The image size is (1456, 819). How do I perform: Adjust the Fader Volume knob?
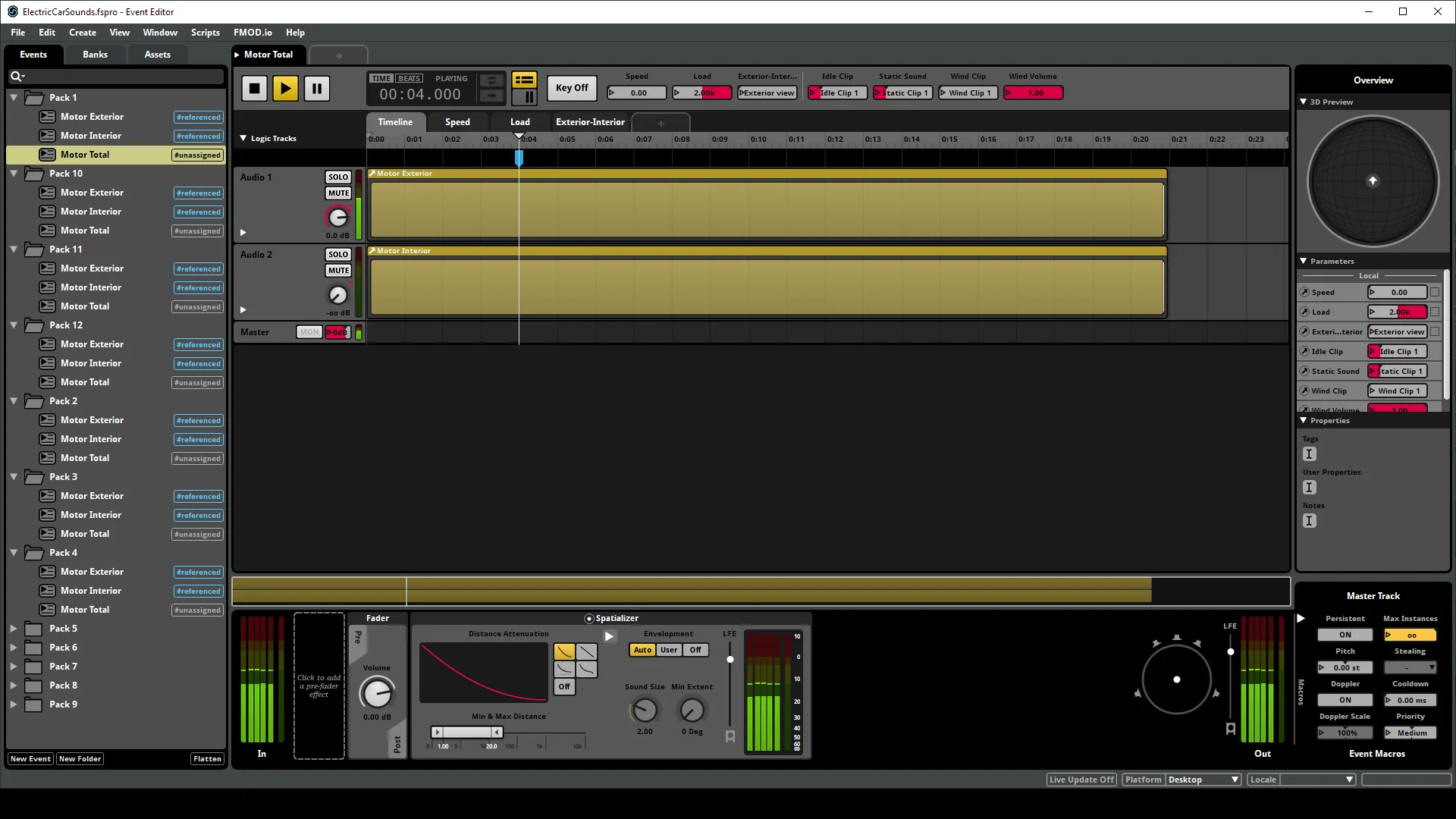(376, 693)
